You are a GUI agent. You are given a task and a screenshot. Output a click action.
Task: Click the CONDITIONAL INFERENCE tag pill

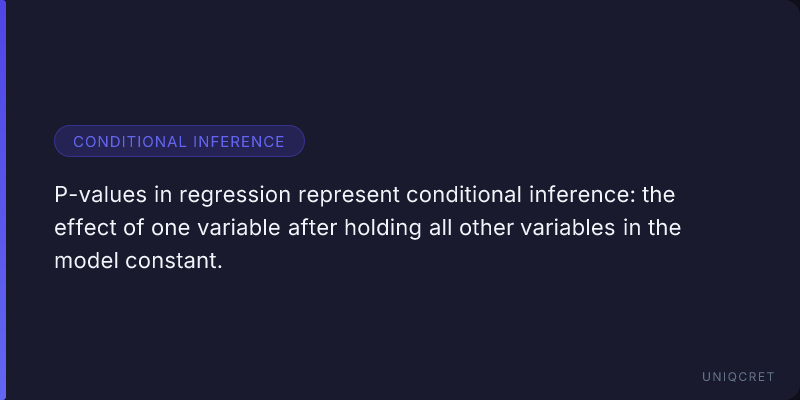click(179, 141)
